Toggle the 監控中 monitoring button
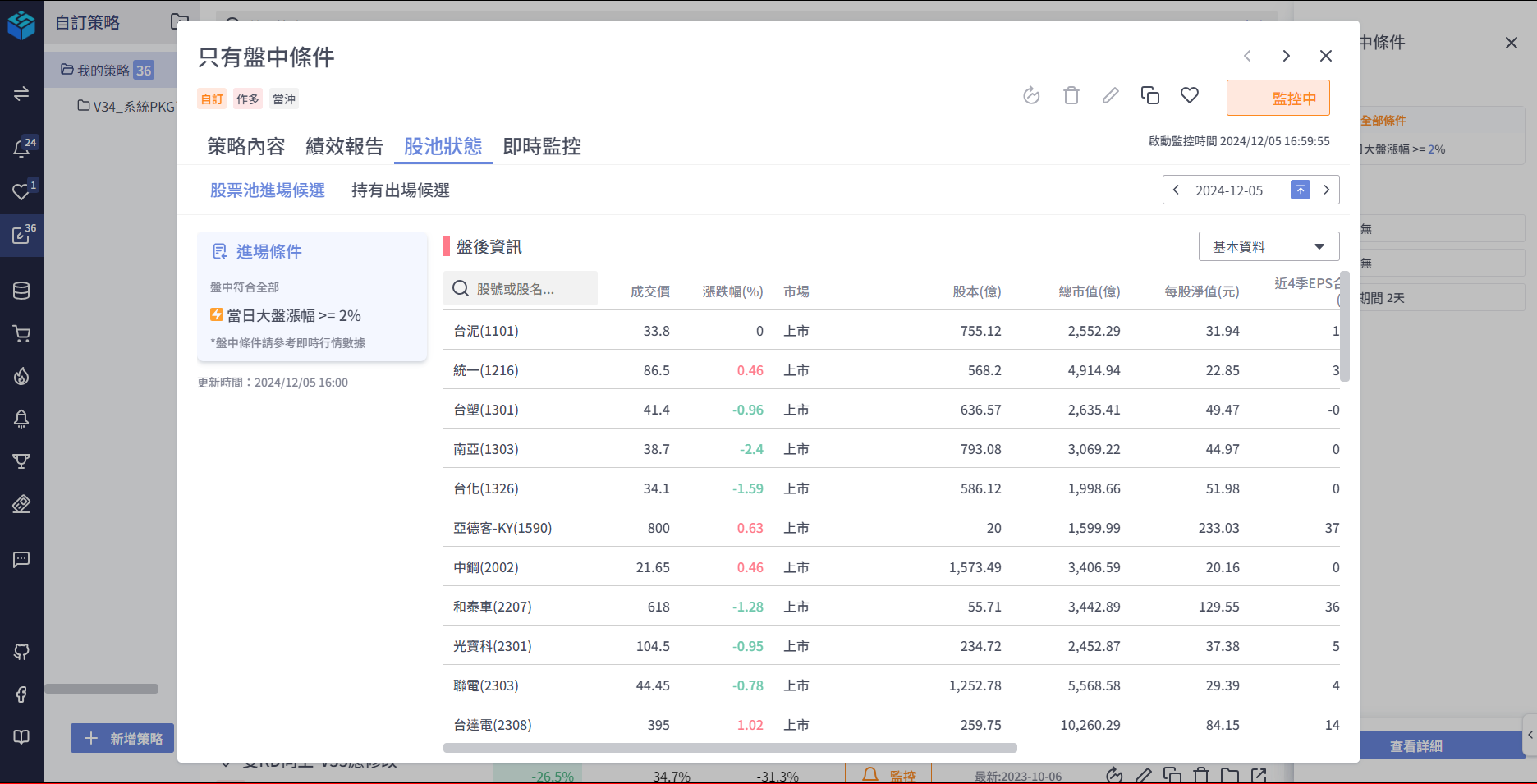Image resolution: width=1537 pixels, height=784 pixels. click(x=1278, y=99)
